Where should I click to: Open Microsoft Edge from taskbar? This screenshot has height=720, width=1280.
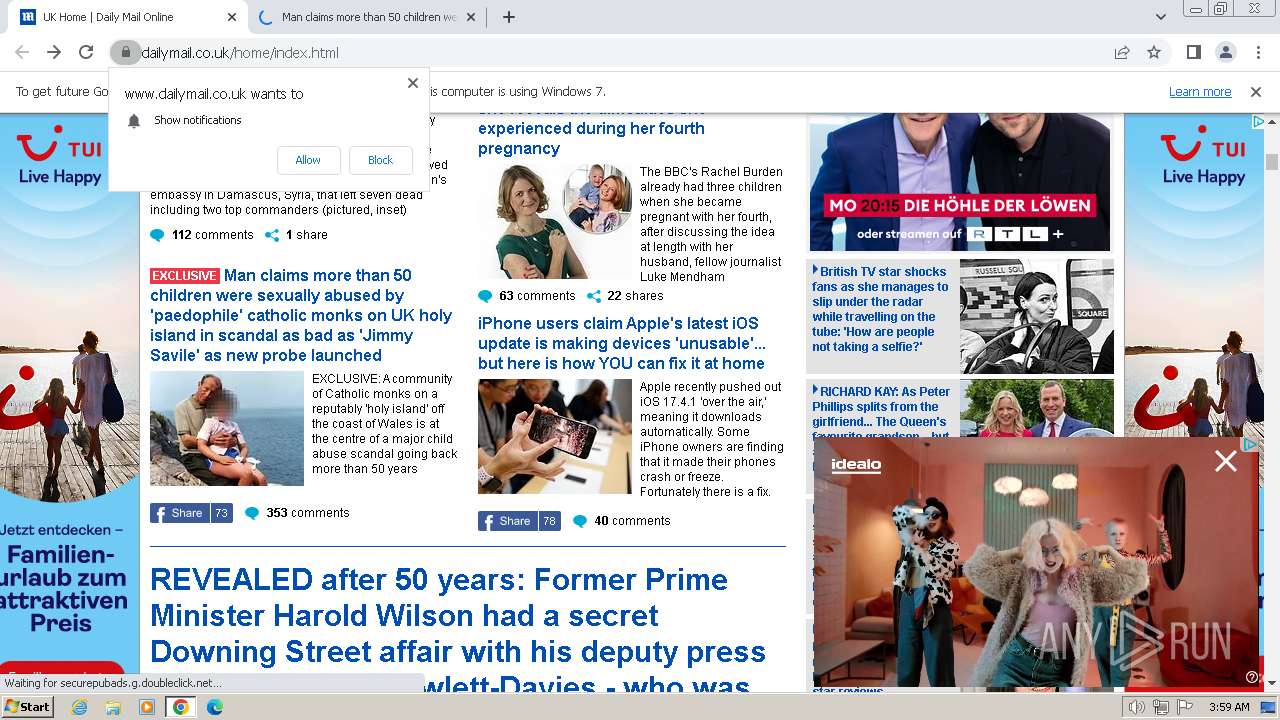pos(215,707)
